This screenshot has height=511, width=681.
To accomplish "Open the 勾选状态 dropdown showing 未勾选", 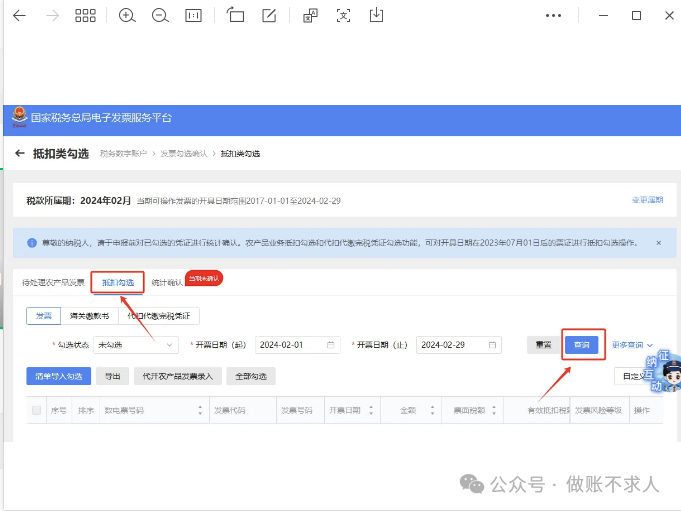I will tap(136, 345).
